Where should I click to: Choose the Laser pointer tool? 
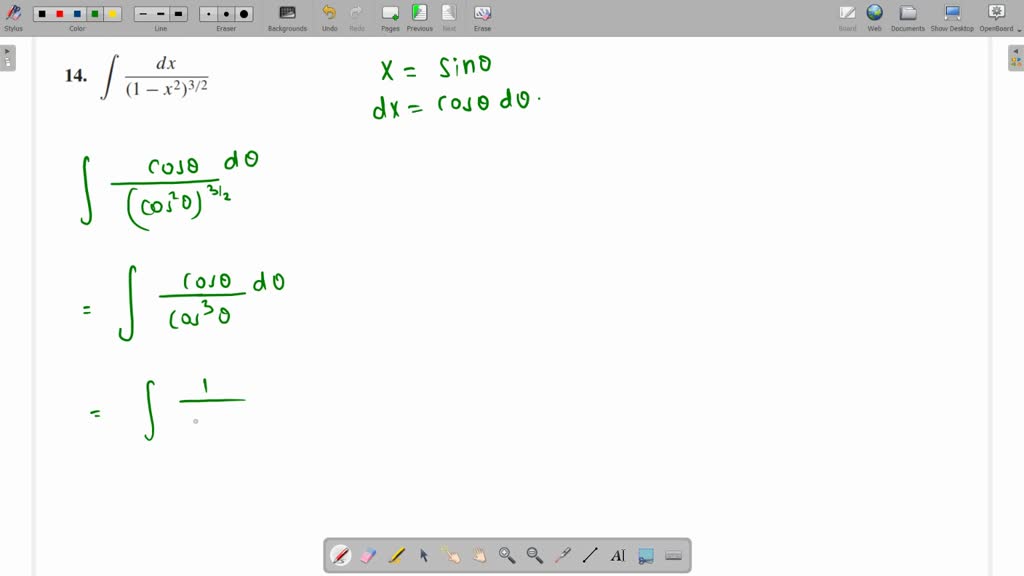pos(561,555)
